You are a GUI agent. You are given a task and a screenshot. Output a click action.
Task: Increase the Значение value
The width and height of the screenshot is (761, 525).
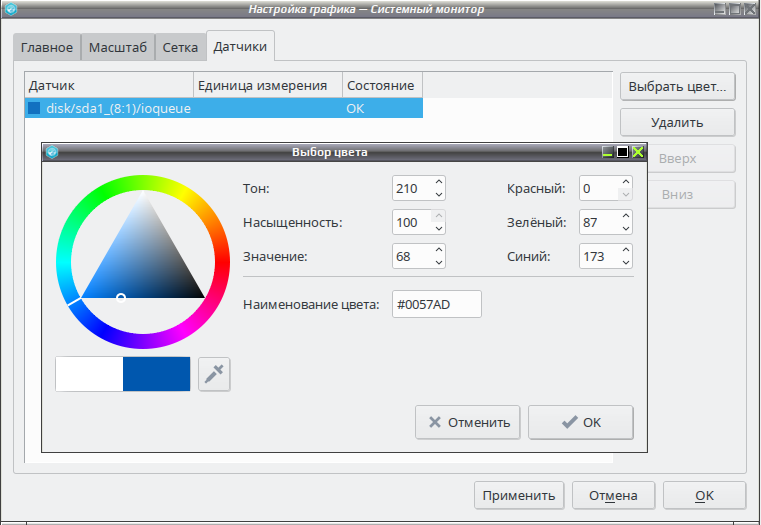point(439,250)
